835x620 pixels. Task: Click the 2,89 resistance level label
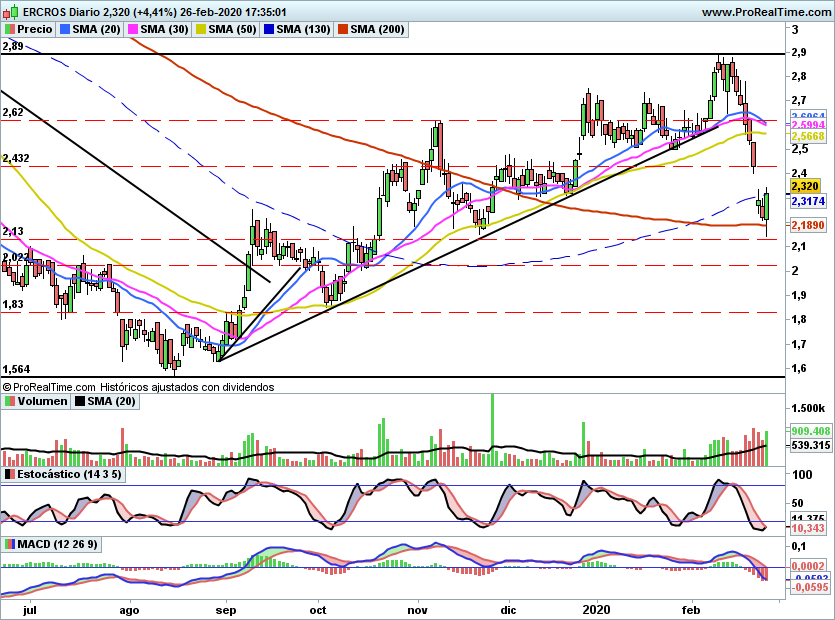(x=13, y=46)
